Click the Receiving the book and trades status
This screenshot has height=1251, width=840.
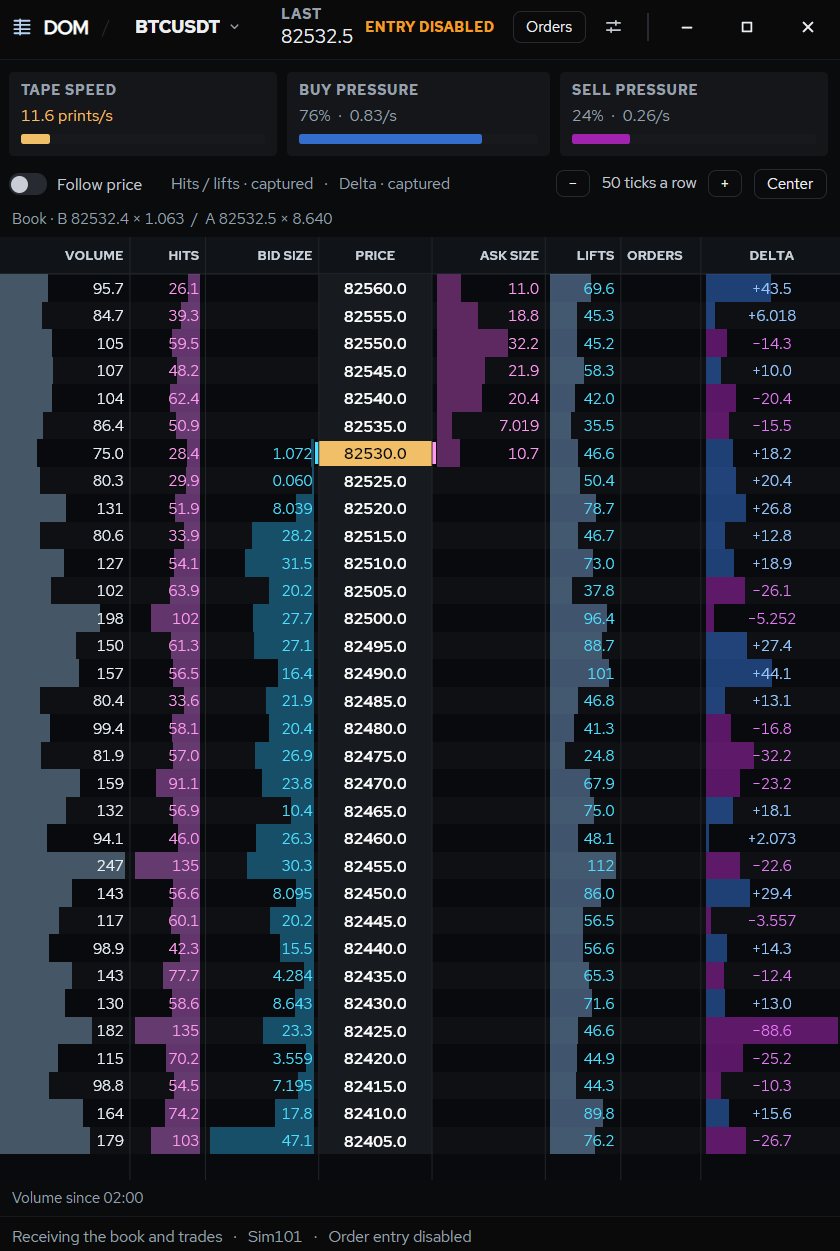click(x=117, y=1237)
